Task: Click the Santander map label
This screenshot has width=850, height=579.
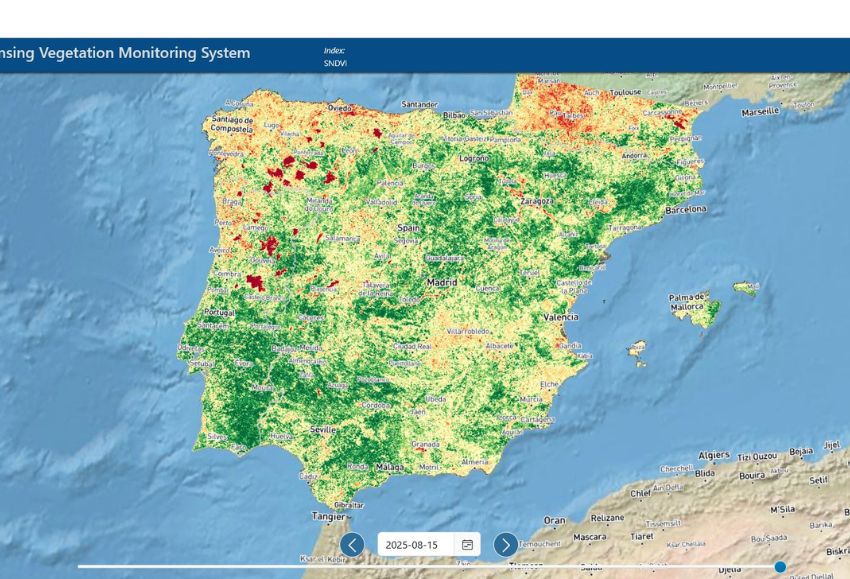Action: click(419, 104)
